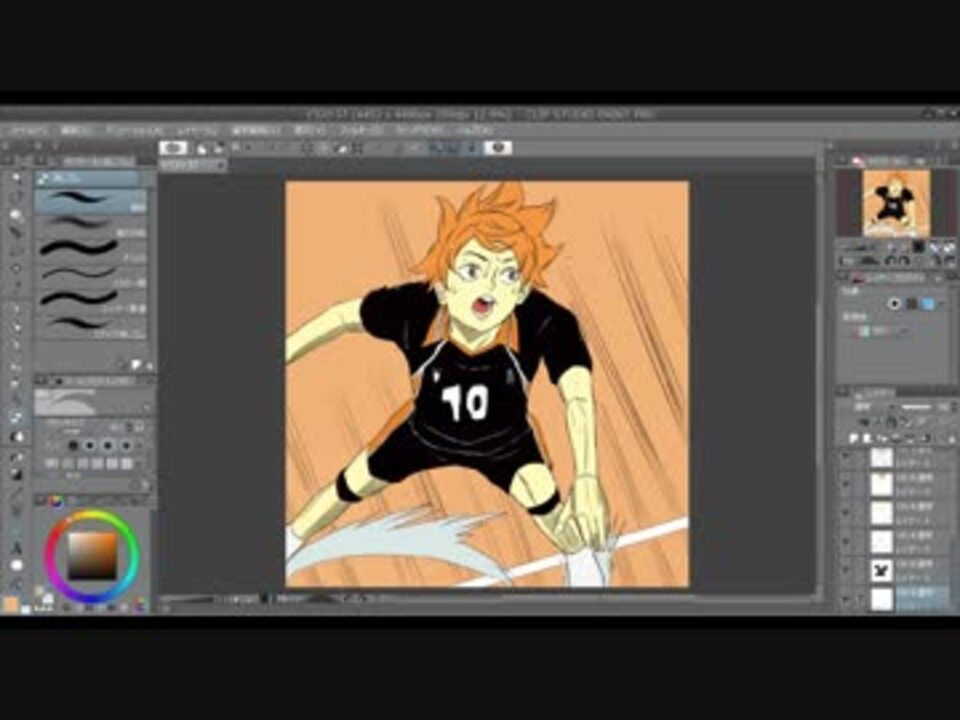This screenshot has width=960, height=720.
Task: Hide the second layer from the top
Action: [846, 485]
